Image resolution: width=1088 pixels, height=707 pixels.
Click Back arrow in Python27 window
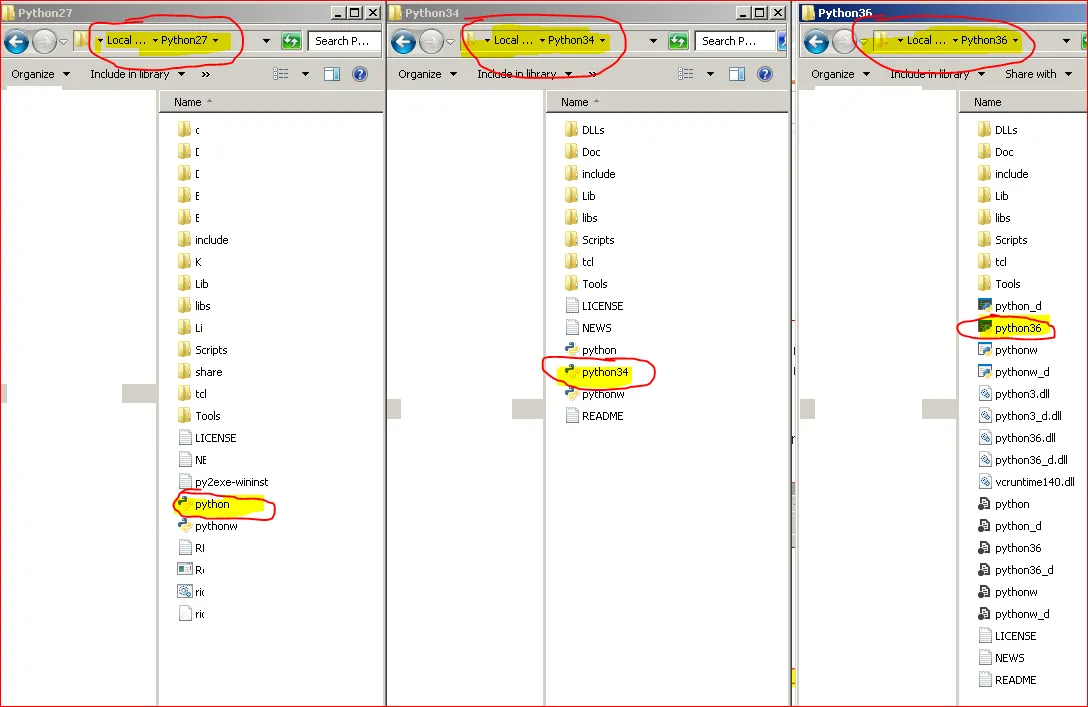point(17,42)
